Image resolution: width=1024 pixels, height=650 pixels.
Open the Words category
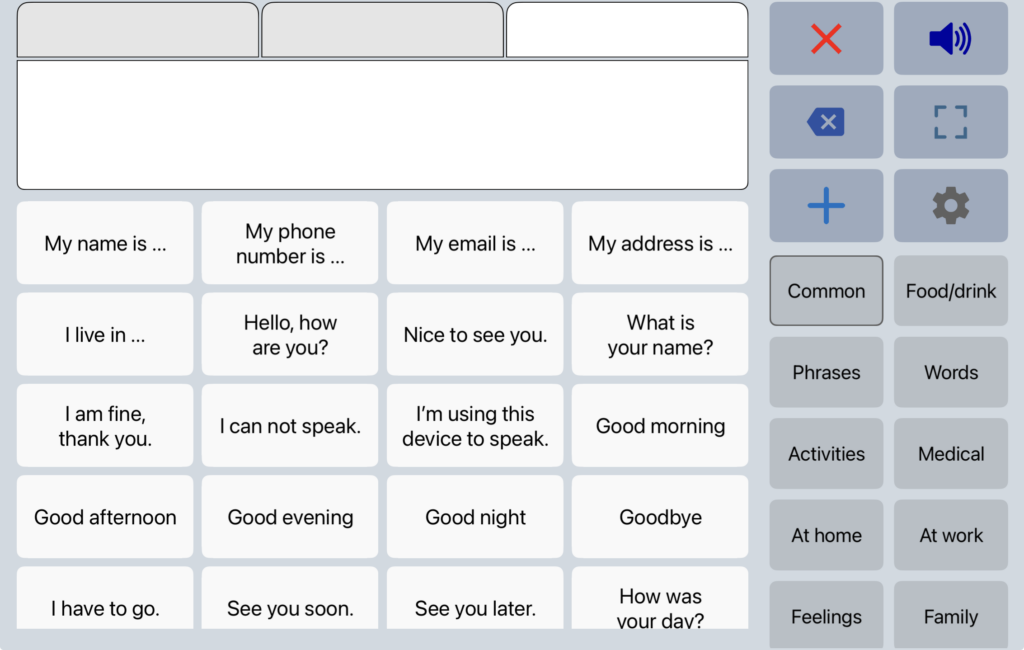pyautogui.click(x=950, y=372)
